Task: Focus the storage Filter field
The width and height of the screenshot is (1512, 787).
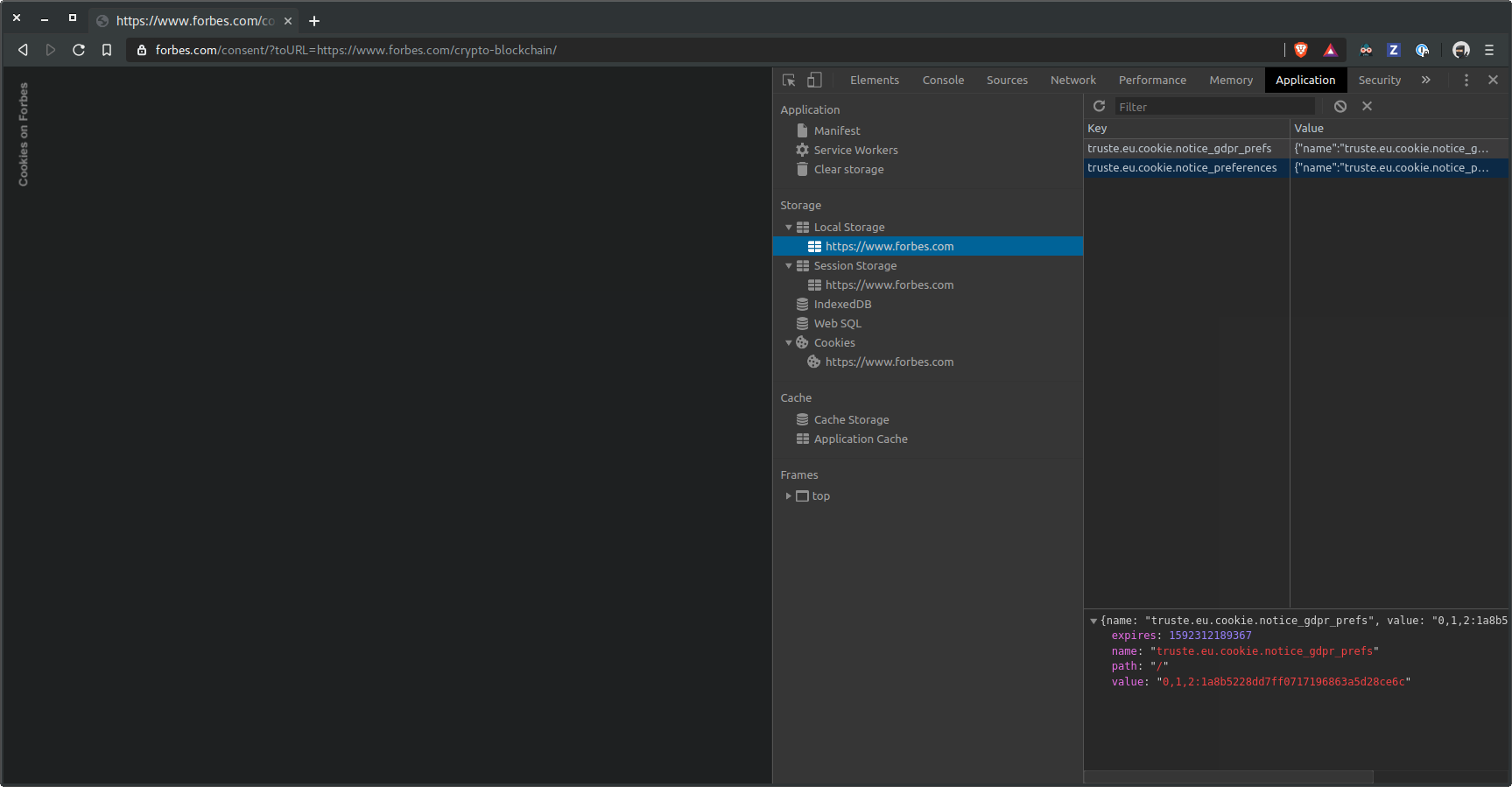Action: tap(1215, 107)
